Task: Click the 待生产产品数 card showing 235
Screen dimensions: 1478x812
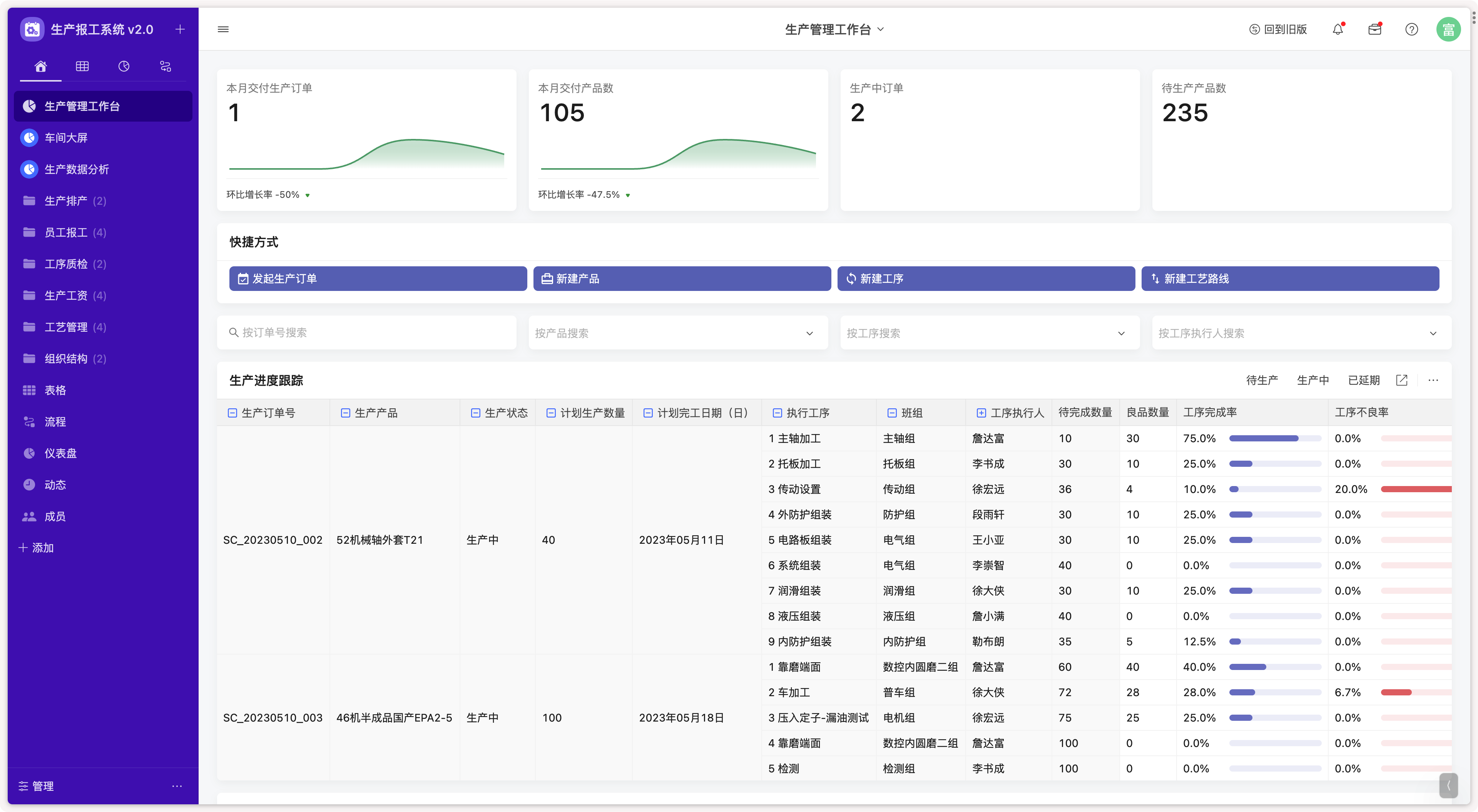Action: (x=1301, y=140)
